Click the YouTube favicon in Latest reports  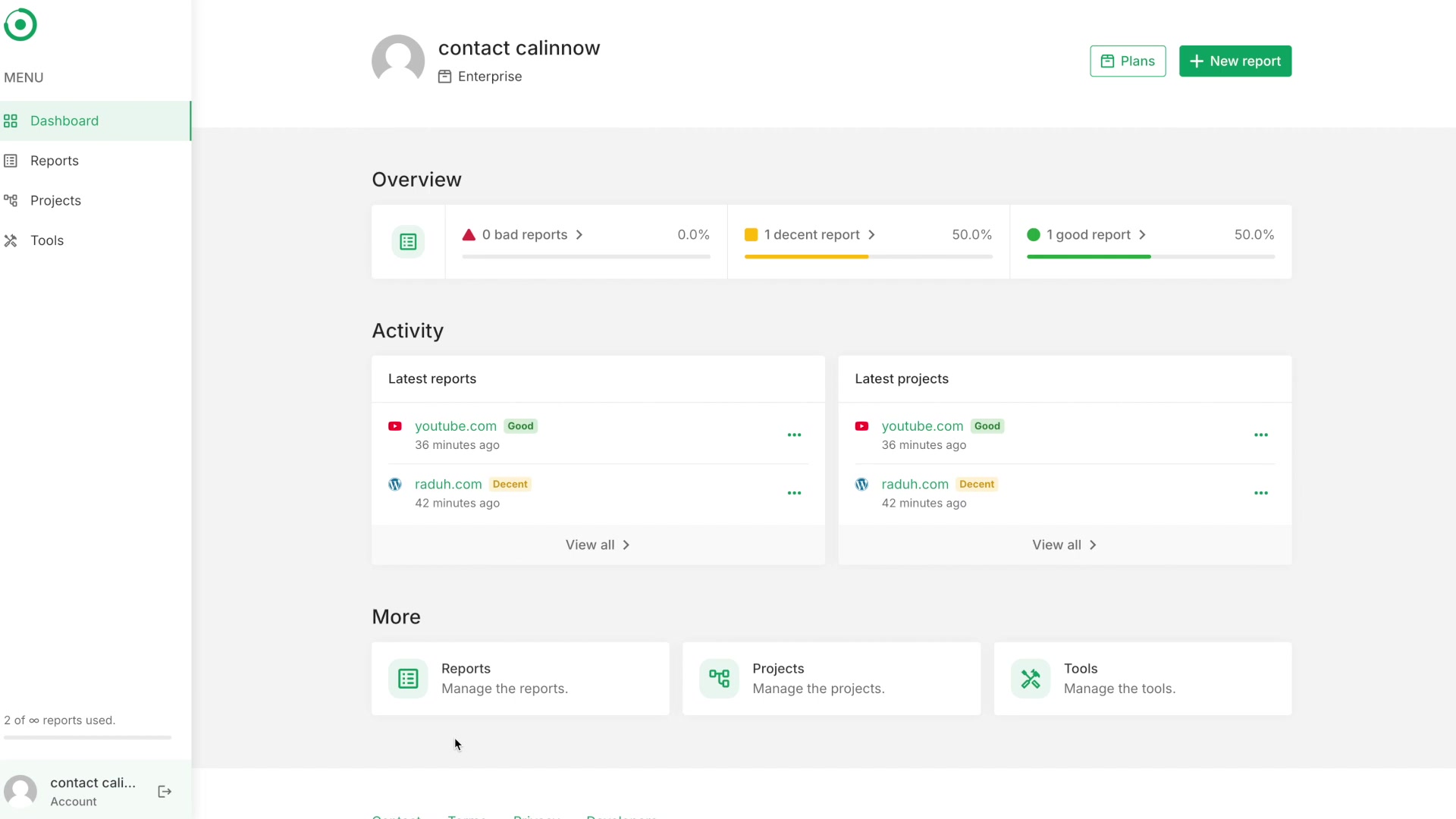coord(395,426)
